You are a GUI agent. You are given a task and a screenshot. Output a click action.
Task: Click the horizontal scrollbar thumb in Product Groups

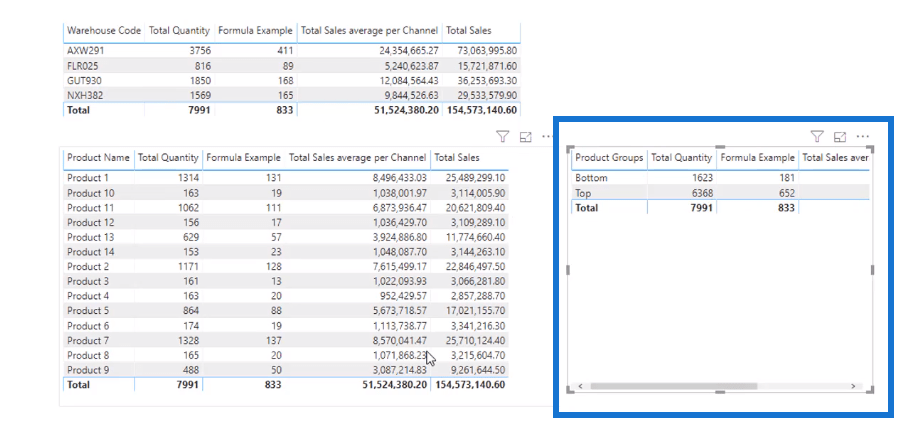coord(673,386)
